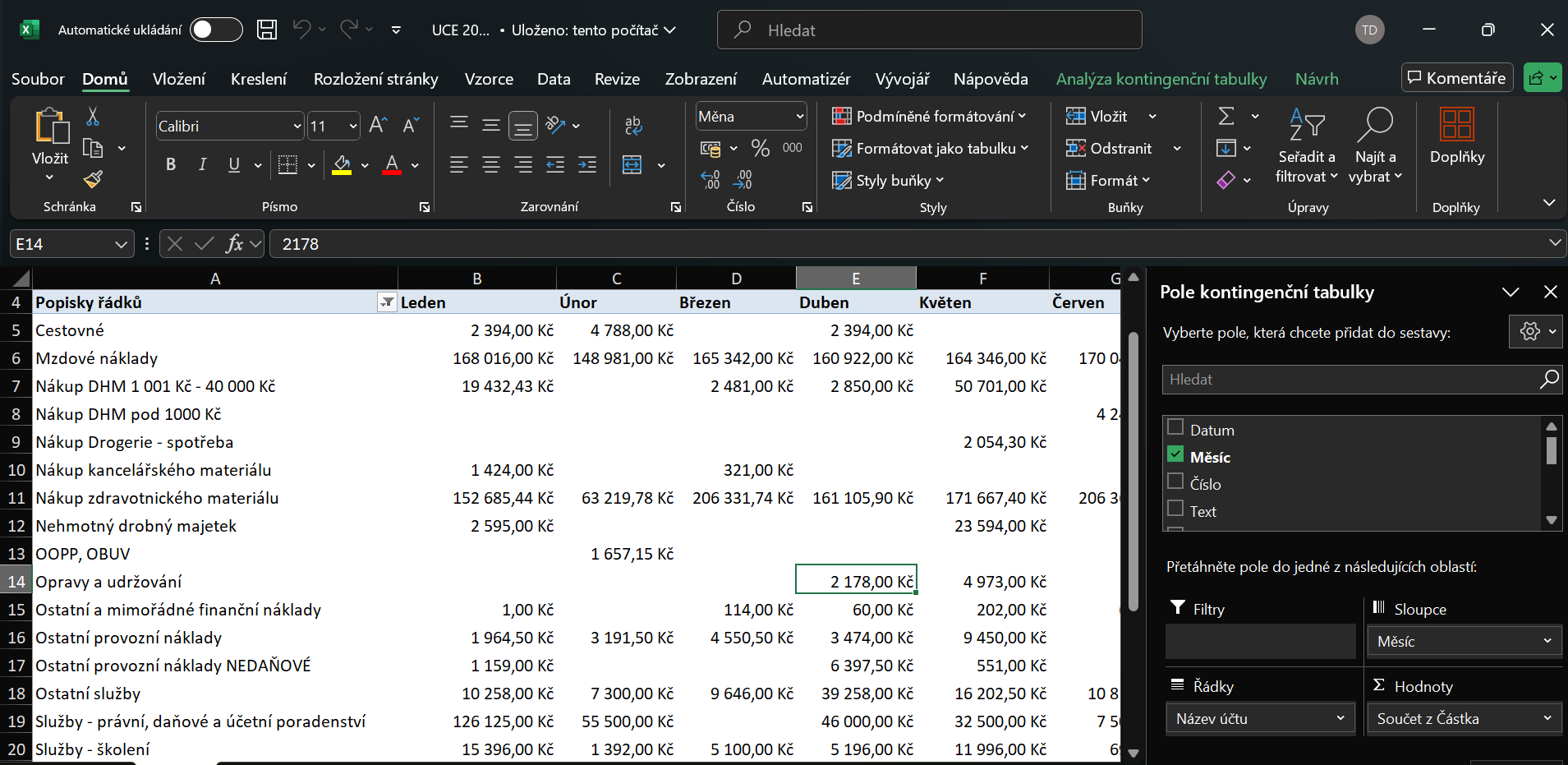The width and height of the screenshot is (1568, 765).
Task: Toggle Automatické ukládání switch
Action: pos(216,30)
